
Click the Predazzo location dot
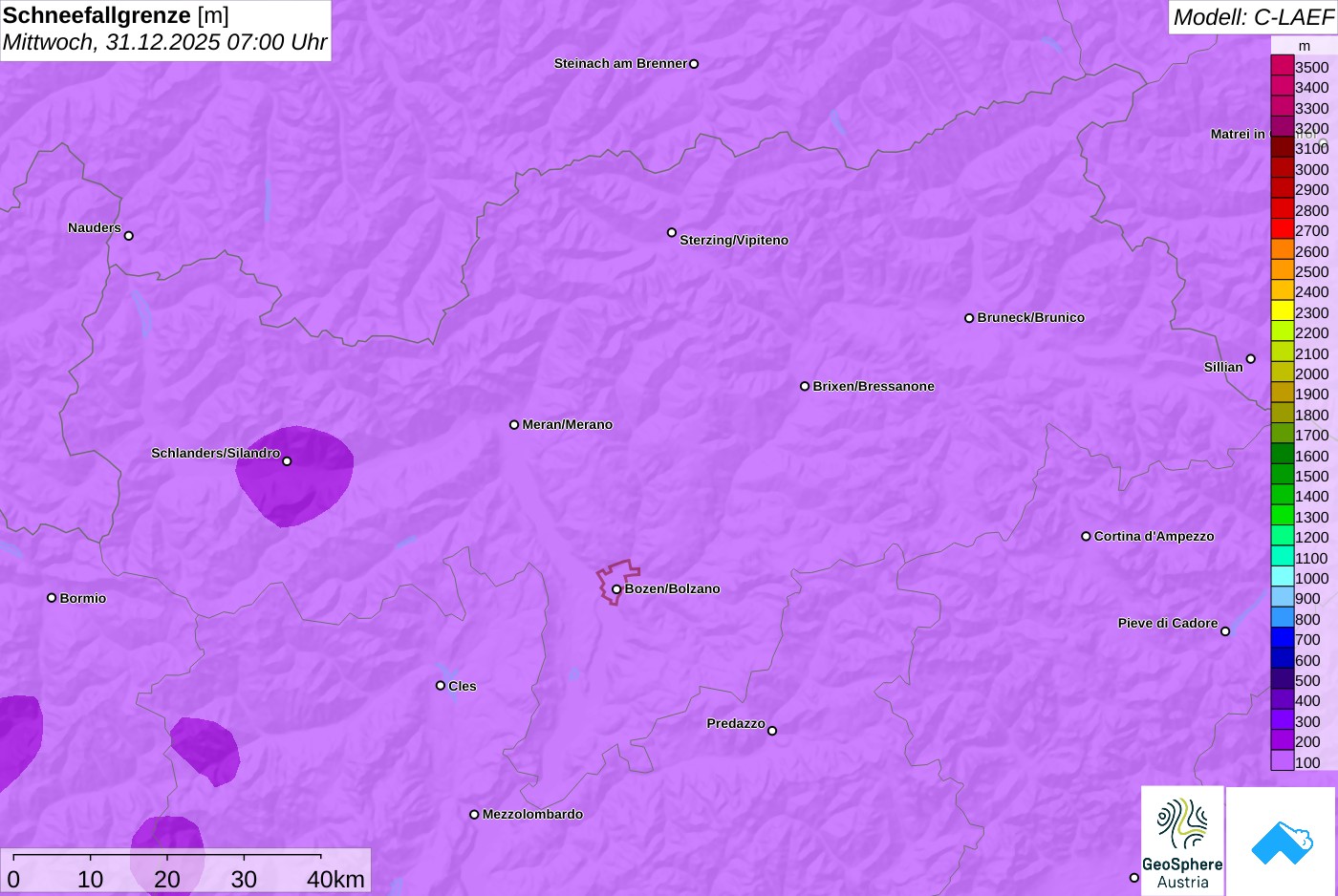pyautogui.click(x=772, y=731)
